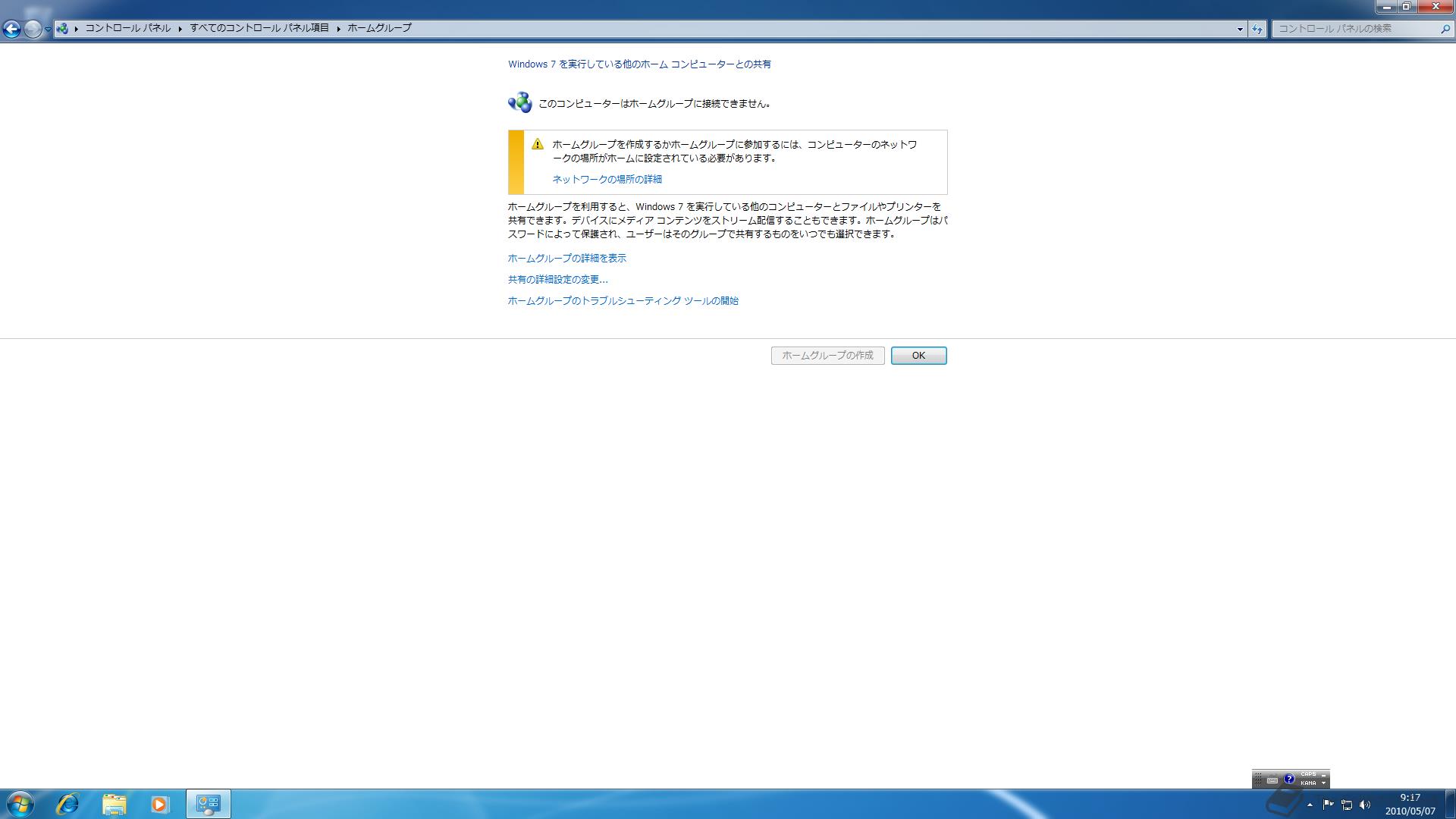This screenshot has width=1456, height=819.
Task: Click the HomeGroup icon in address bar
Action: (62, 29)
